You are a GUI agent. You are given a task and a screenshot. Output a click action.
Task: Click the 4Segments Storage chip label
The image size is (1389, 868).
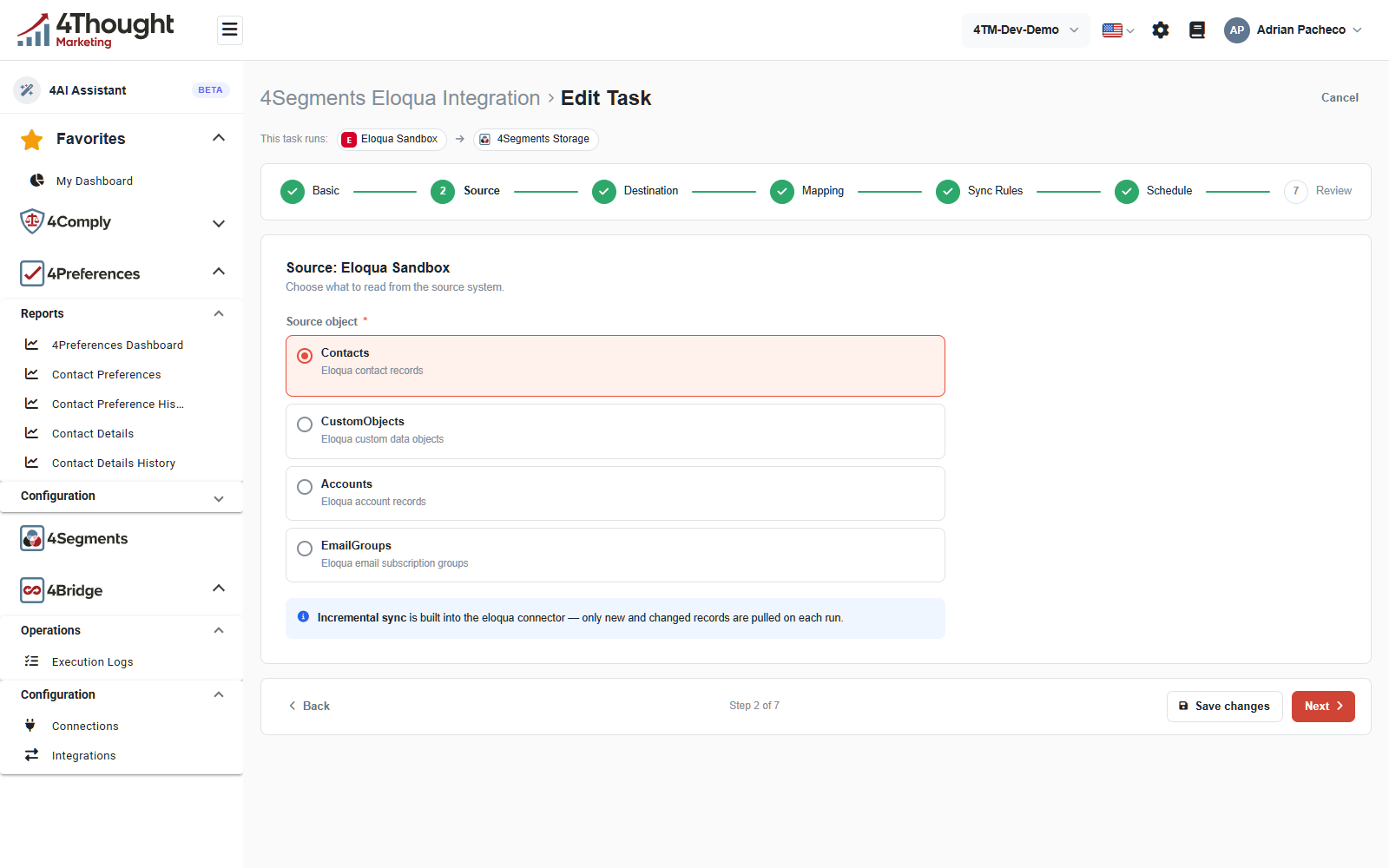click(543, 139)
